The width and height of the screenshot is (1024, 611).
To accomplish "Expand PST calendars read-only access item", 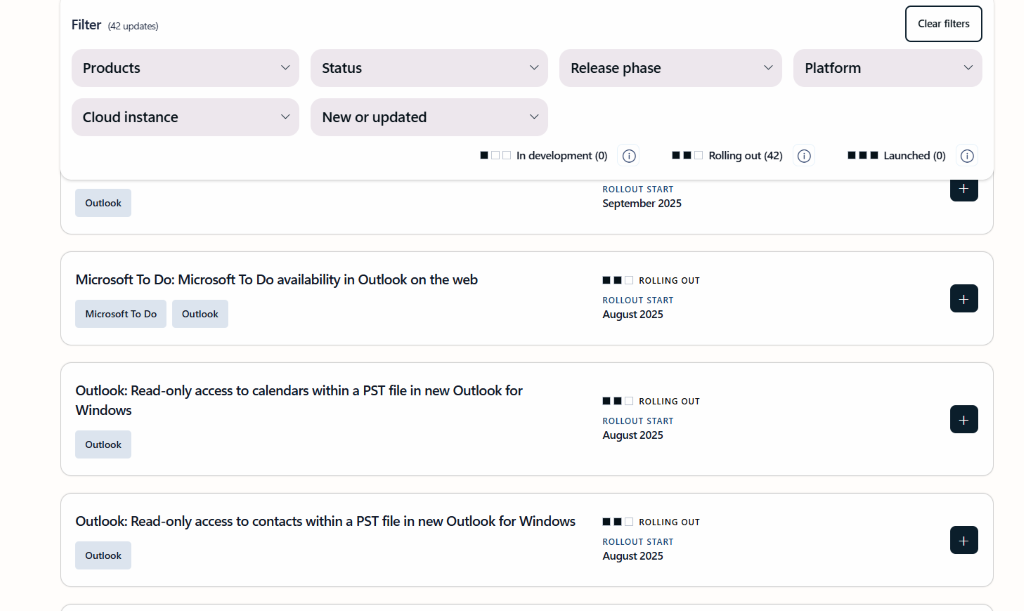I will pos(963,419).
